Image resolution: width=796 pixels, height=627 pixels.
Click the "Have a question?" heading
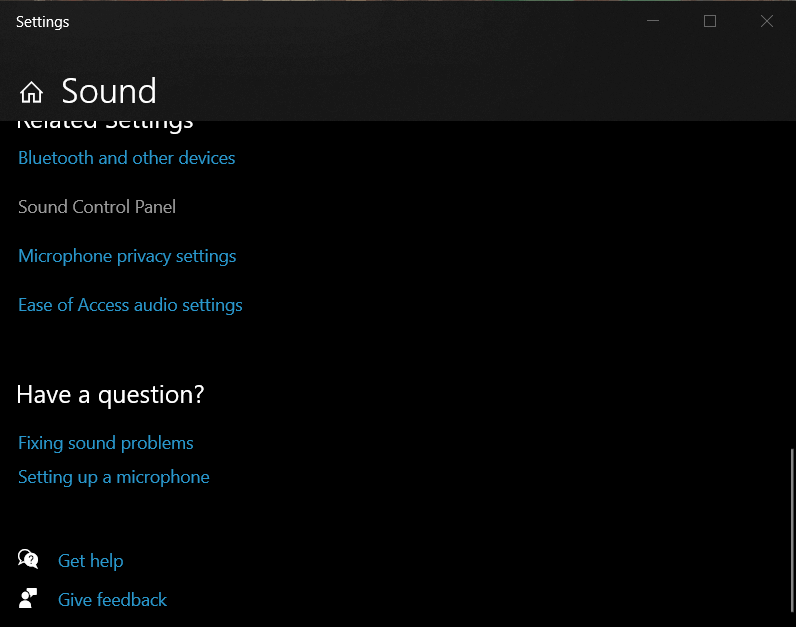pyautogui.click(x=110, y=395)
